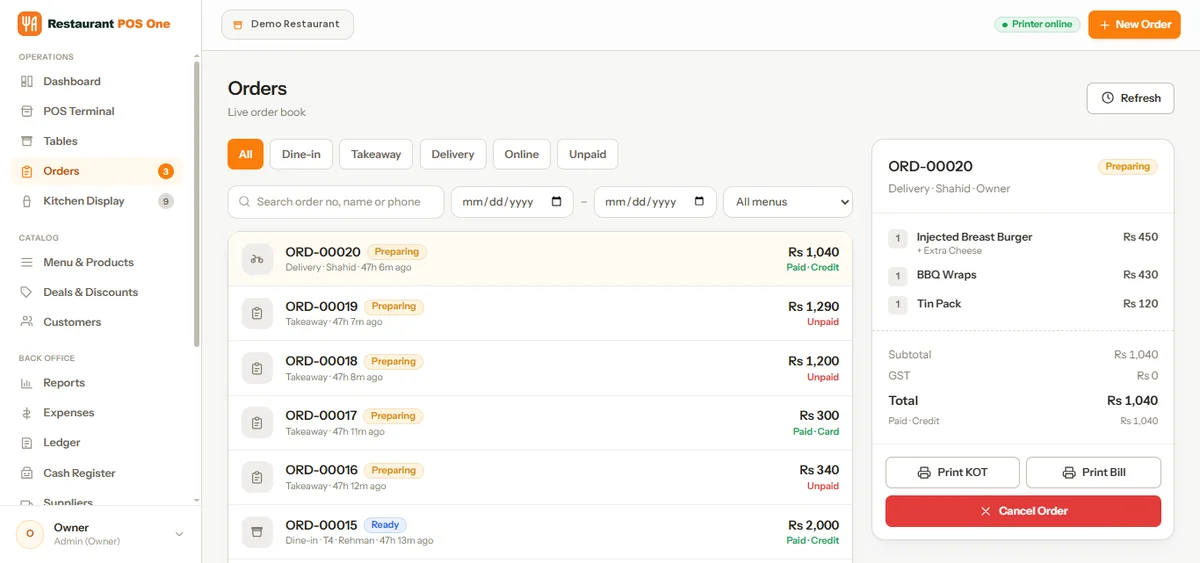
Task: Focus the order search field
Action: pyautogui.click(x=336, y=201)
